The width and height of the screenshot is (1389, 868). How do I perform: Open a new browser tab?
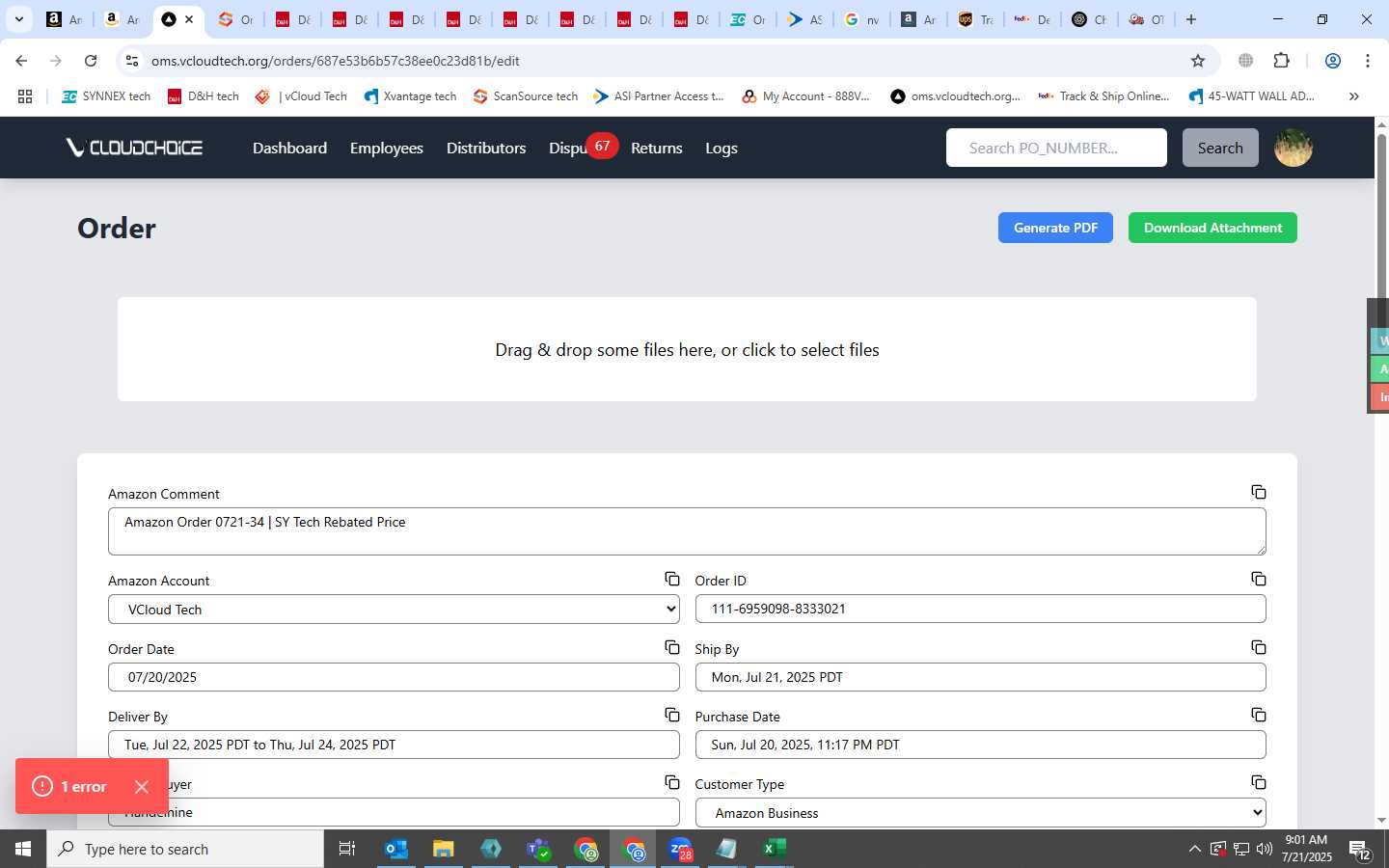(x=1191, y=19)
